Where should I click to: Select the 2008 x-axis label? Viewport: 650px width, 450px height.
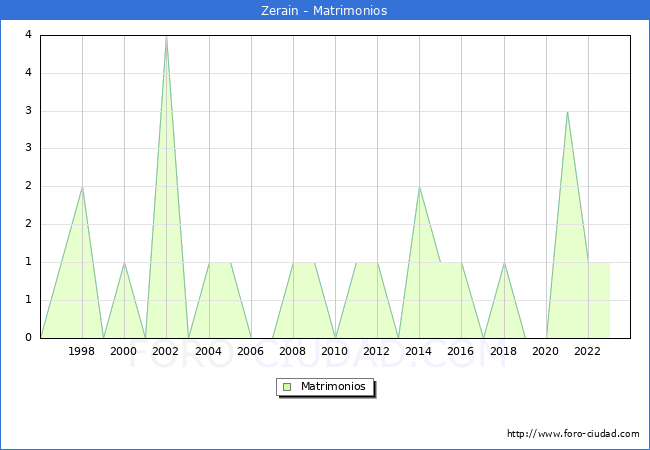click(293, 351)
